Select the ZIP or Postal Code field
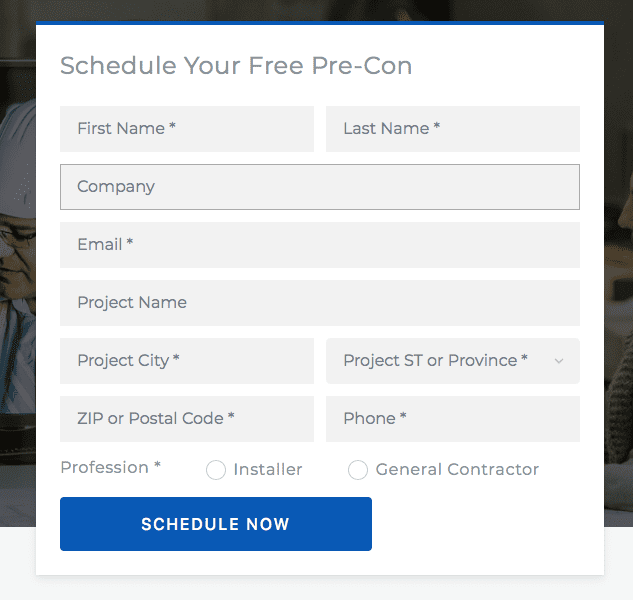The height and width of the screenshot is (600, 633). [186, 419]
